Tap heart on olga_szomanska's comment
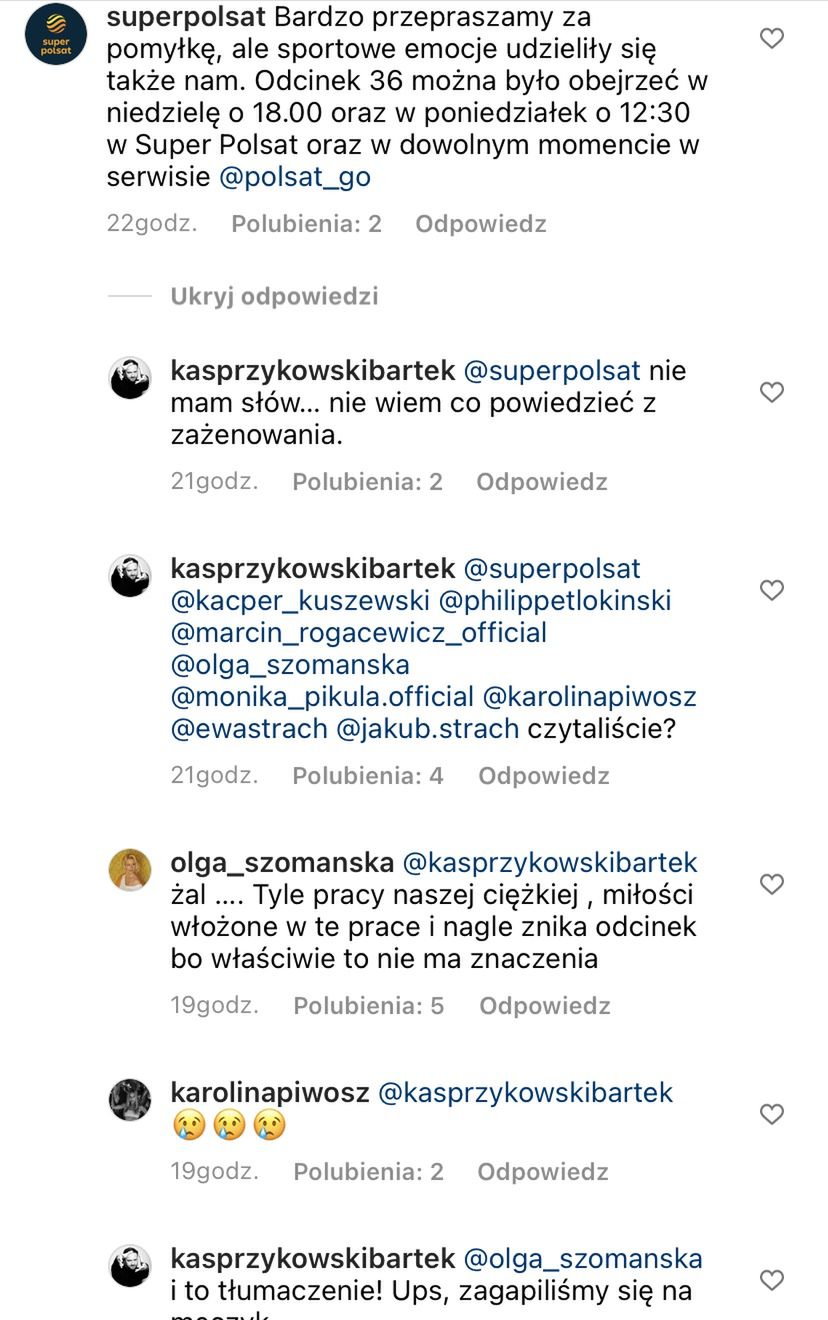 (x=772, y=884)
